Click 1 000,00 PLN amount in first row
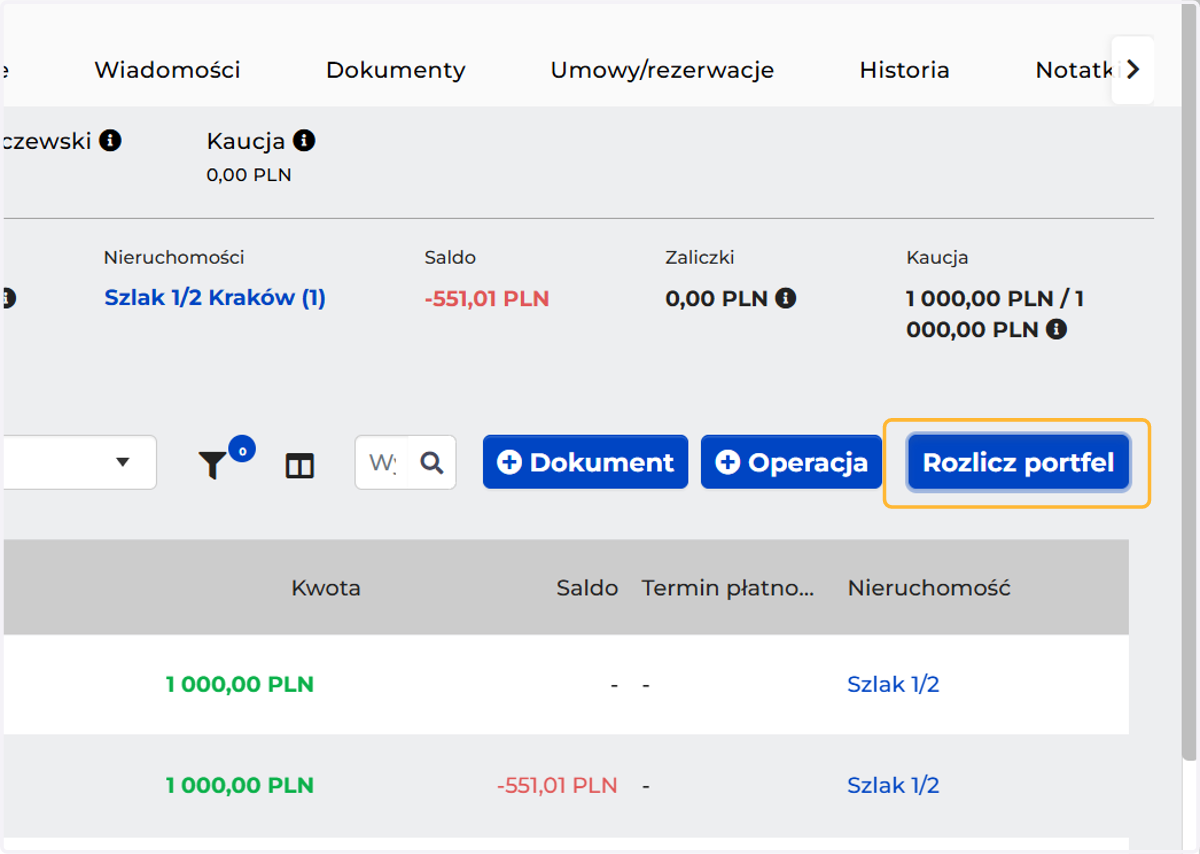 pyautogui.click(x=240, y=685)
